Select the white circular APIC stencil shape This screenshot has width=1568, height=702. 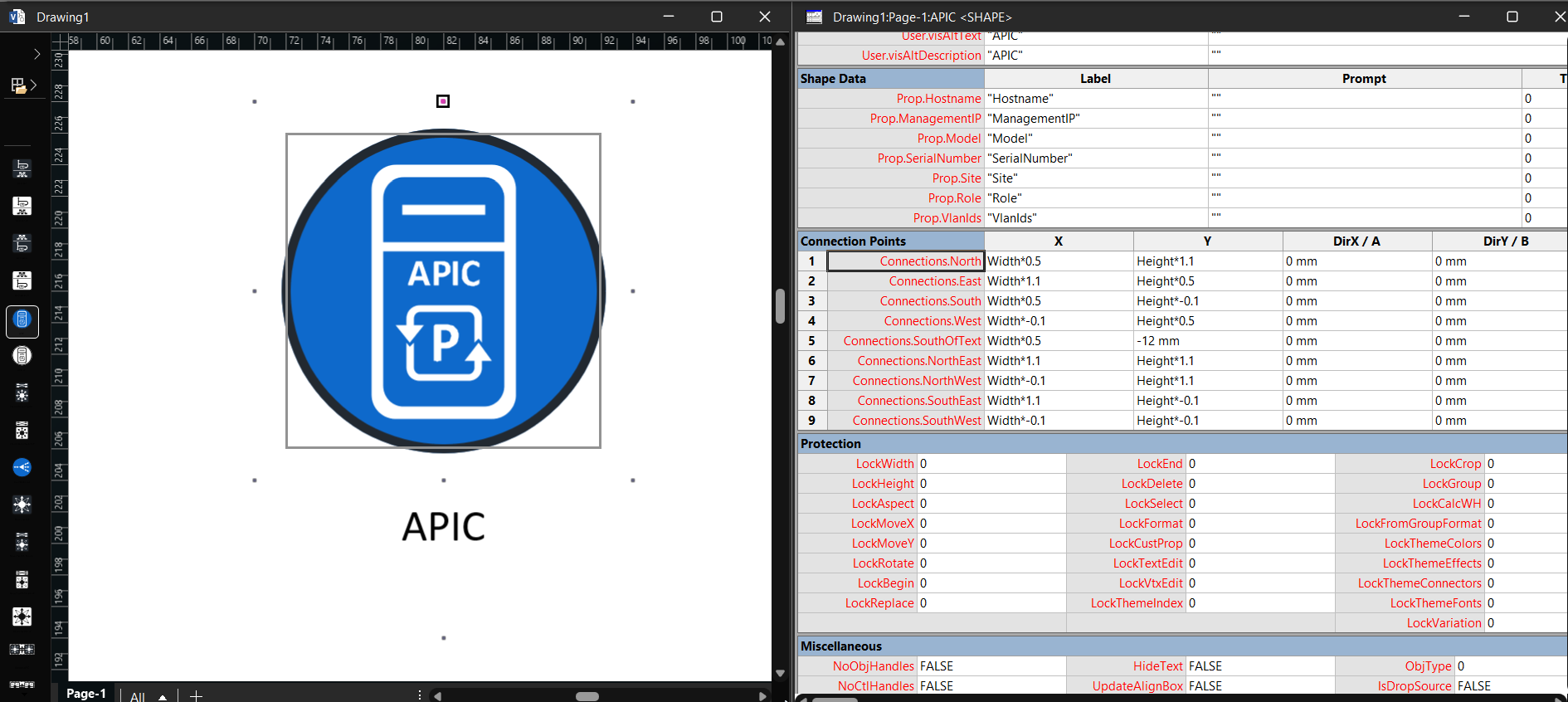(x=22, y=356)
